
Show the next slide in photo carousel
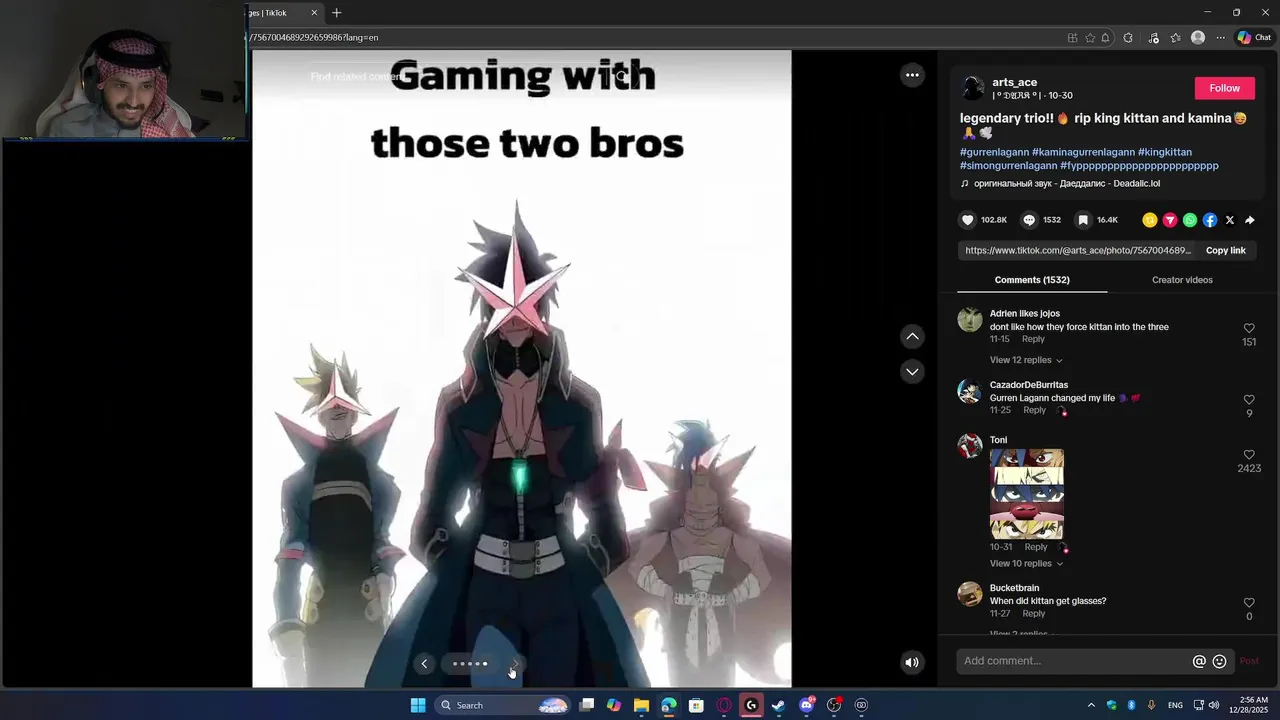pyautogui.click(x=515, y=664)
